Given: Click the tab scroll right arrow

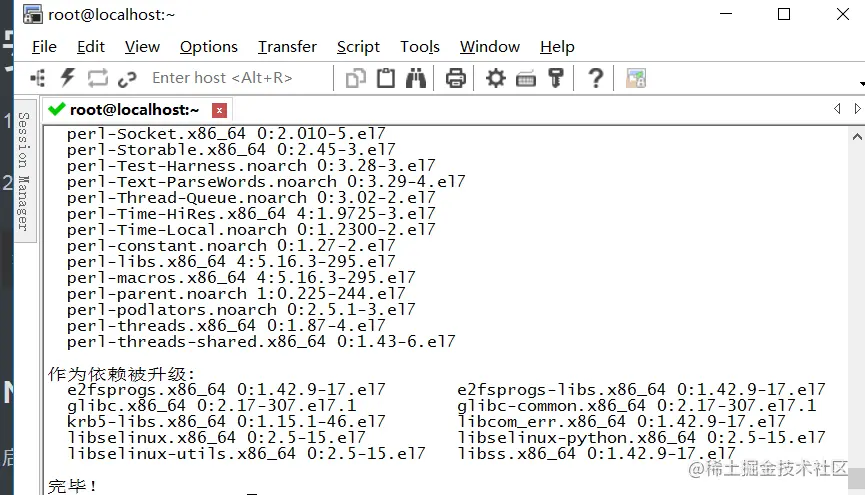Looking at the screenshot, I should (857, 109).
